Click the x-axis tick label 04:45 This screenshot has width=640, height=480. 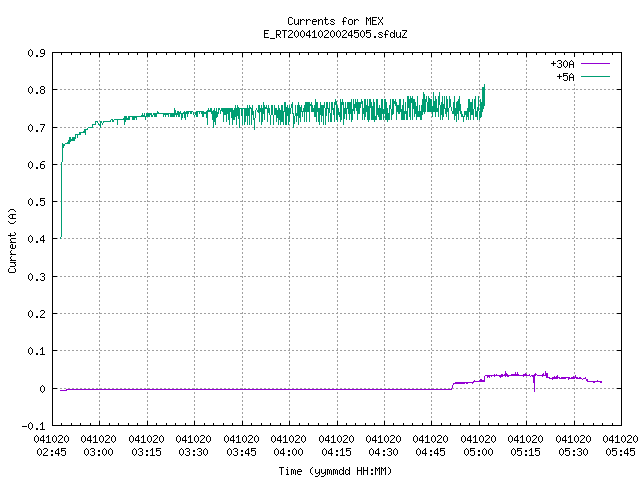tap(431, 452)
